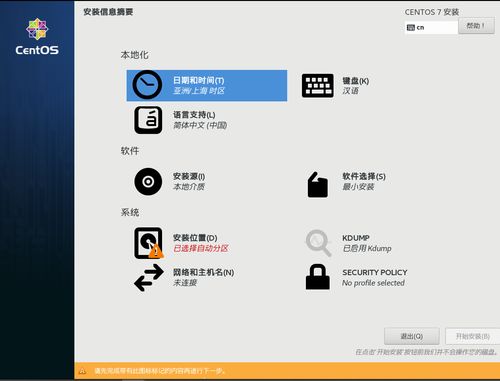The height and width of the screenshot is (381, 500).
Task: Click the keyboard layout icon
Action: pos(318,86)
